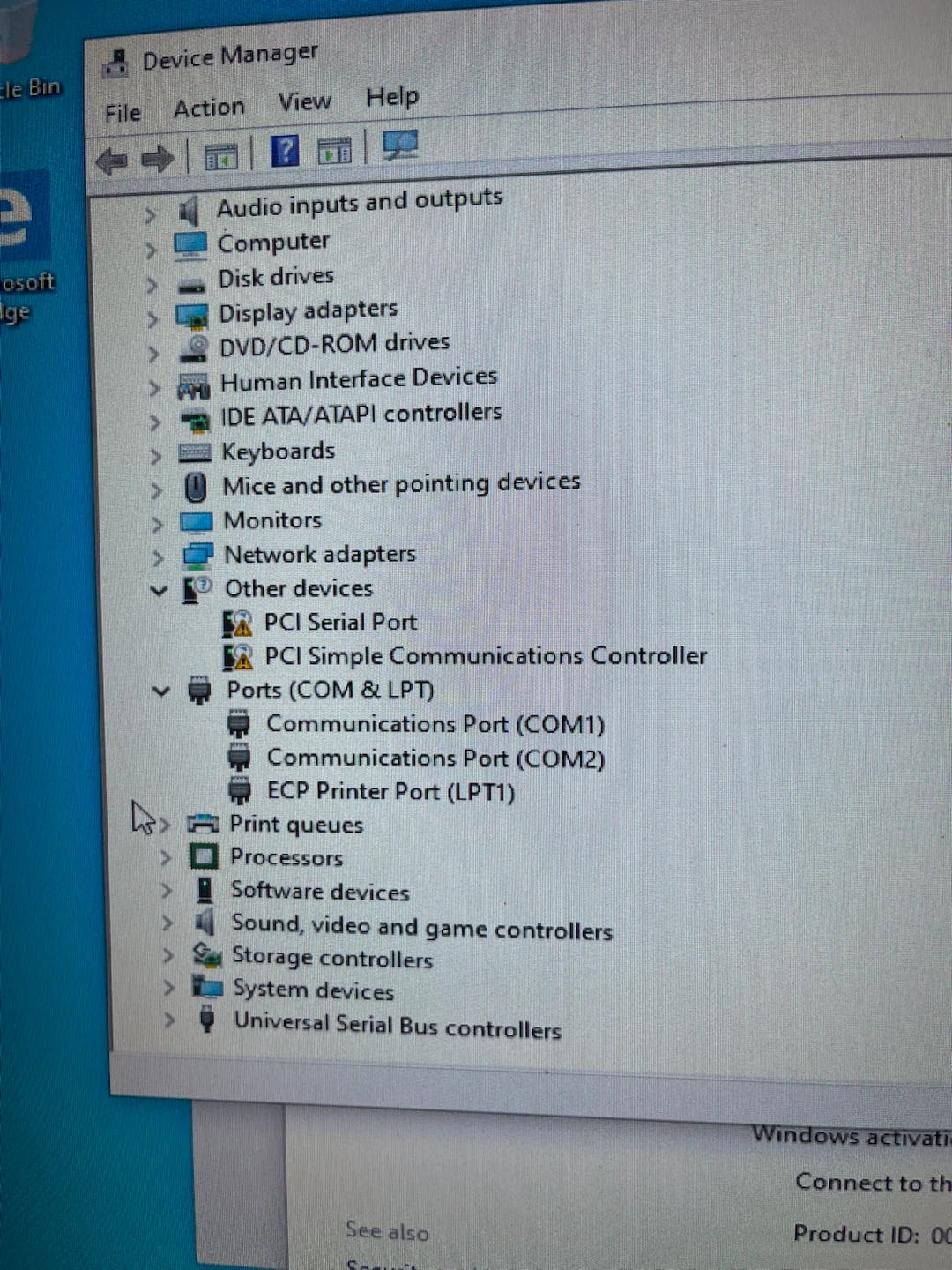
Task: Expand Disk drives chevron
Action: (152, 285)
